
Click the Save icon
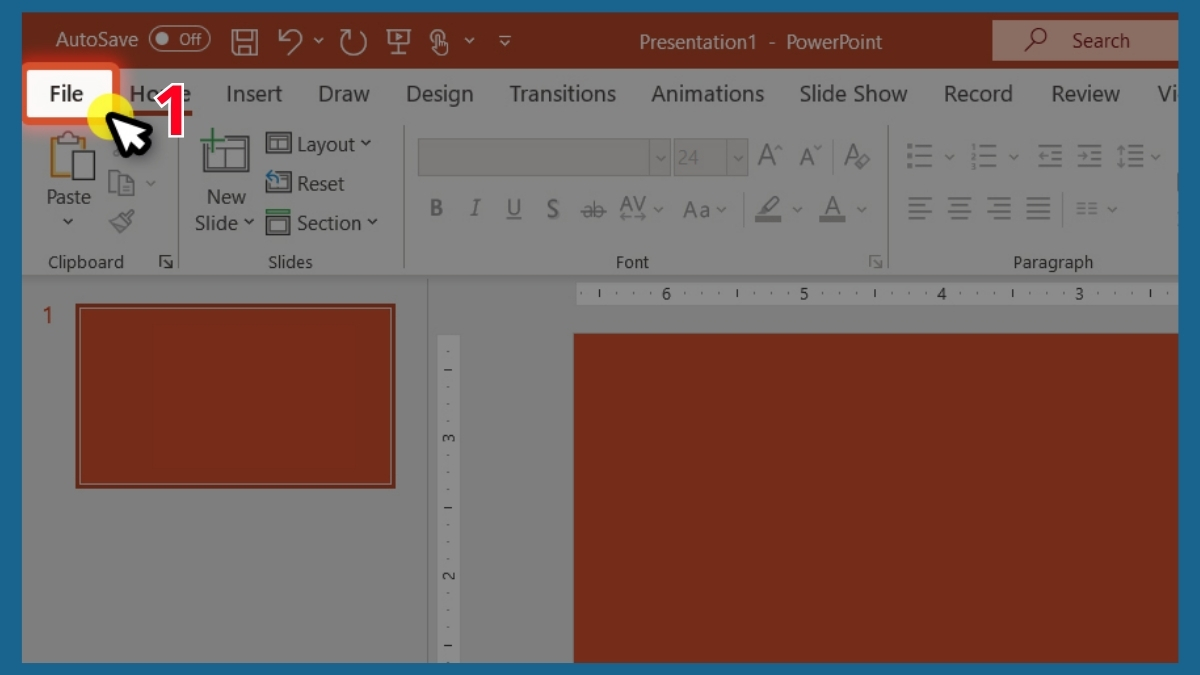(243, 40)
